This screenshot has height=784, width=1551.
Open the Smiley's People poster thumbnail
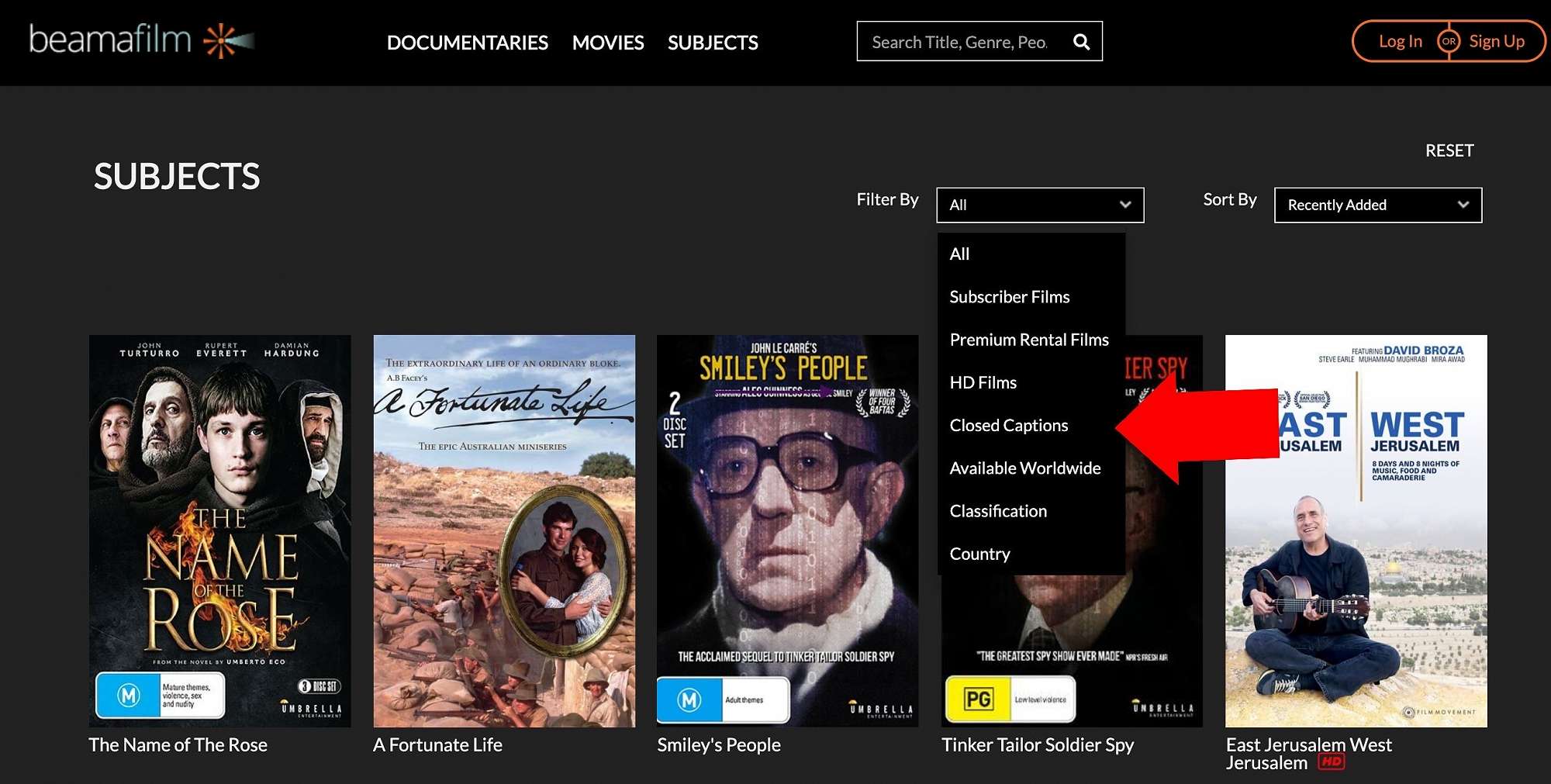(787, 530)
